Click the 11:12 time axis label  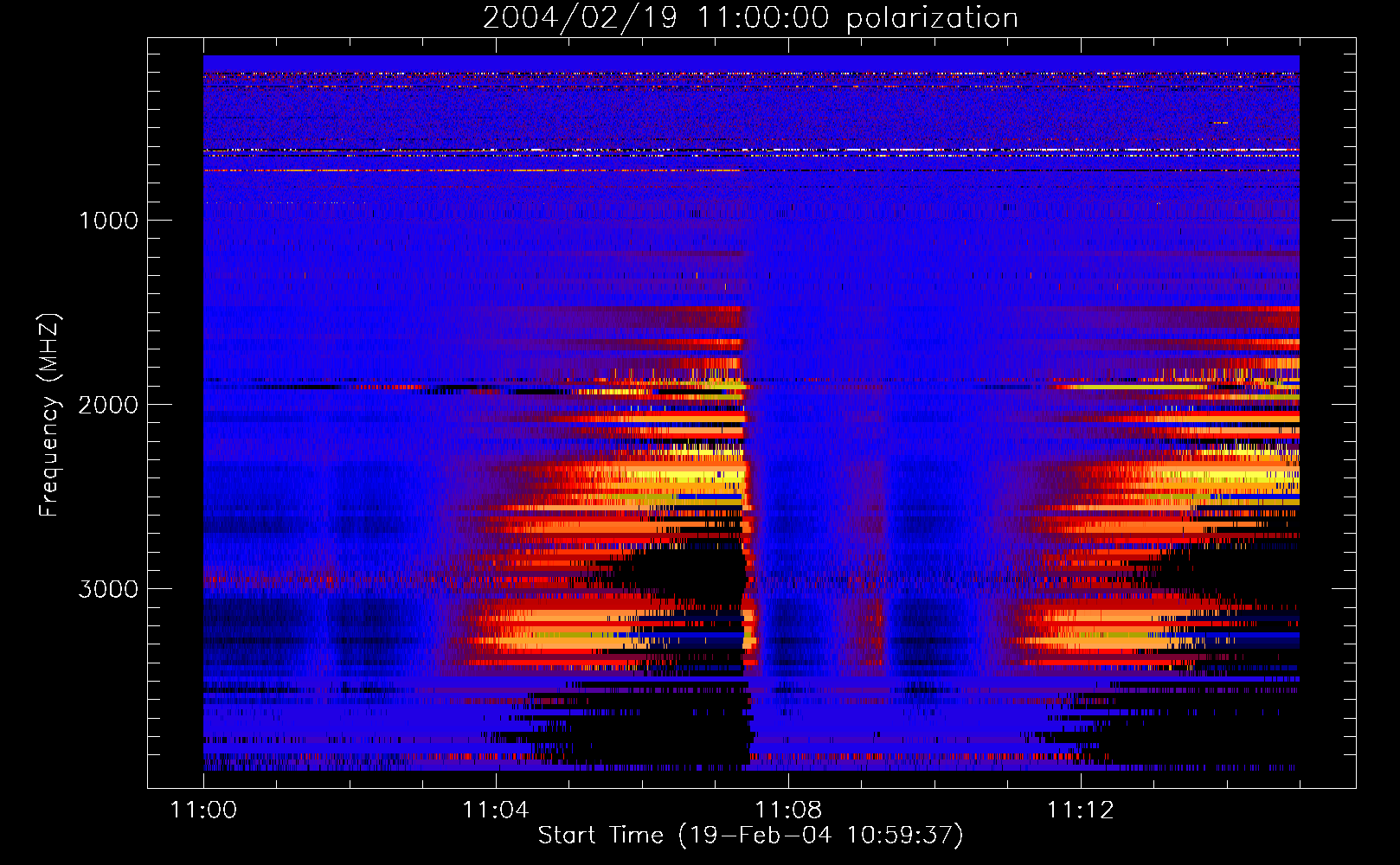coord(1080,811)
